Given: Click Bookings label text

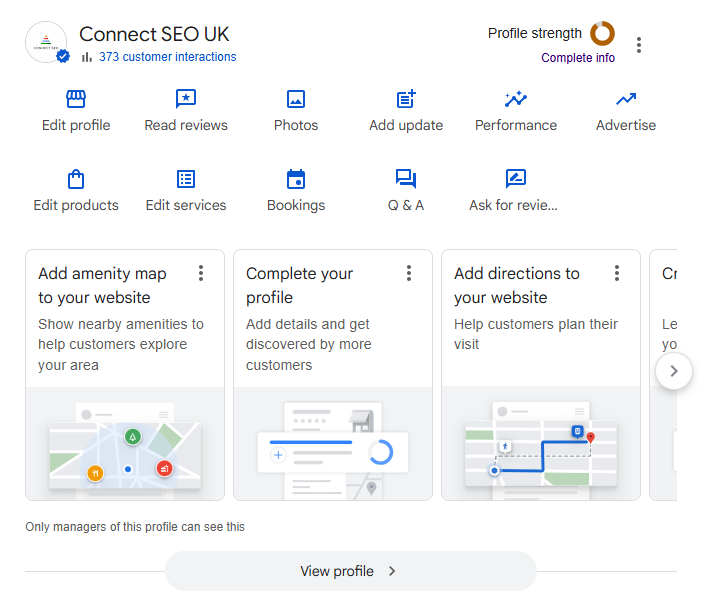Looking at the screenshot, I should (296, 206).
